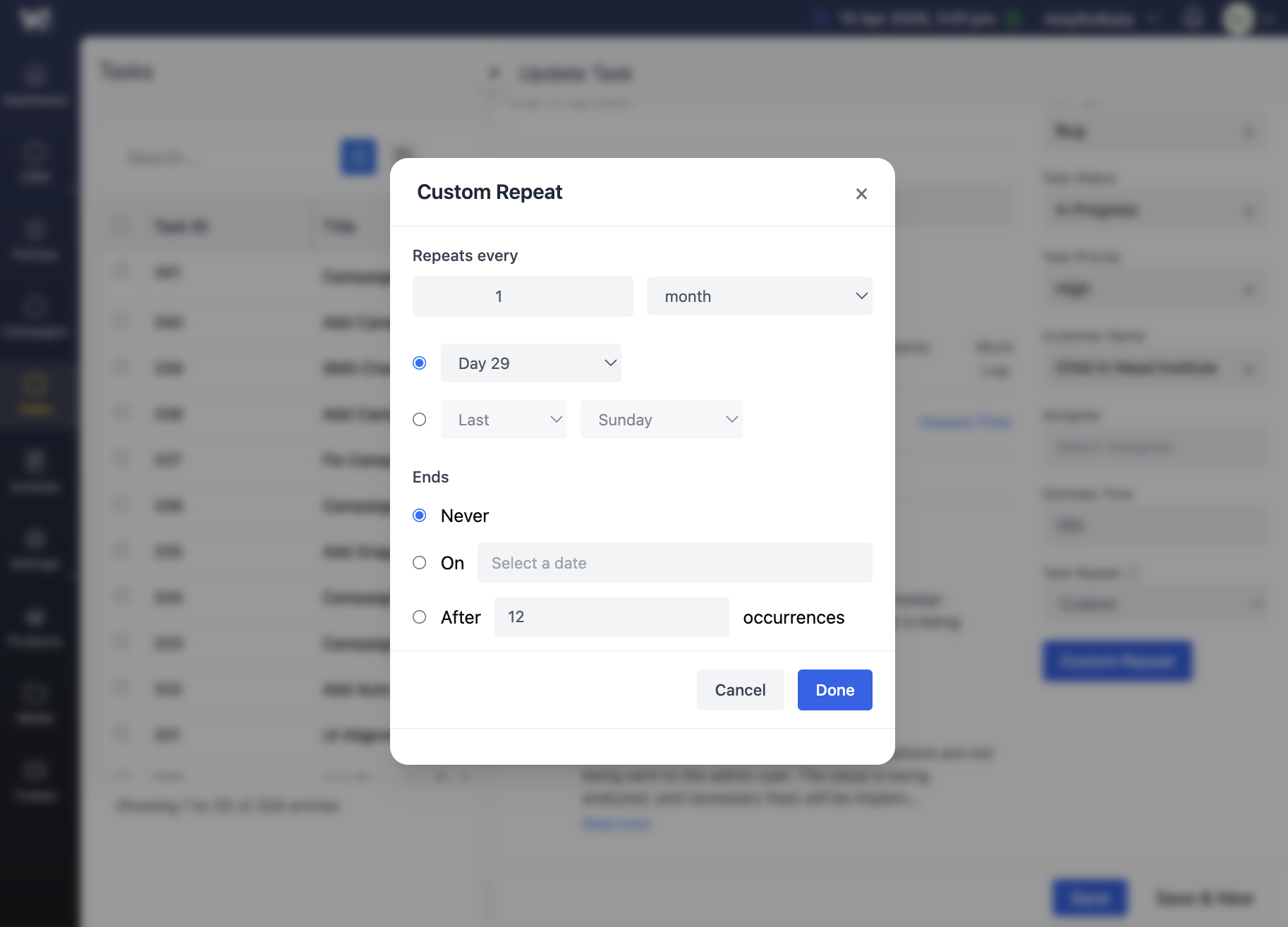This screenshot has width=1288, height=927.
Task: Click the Done button
Action: tap(834, 690)
